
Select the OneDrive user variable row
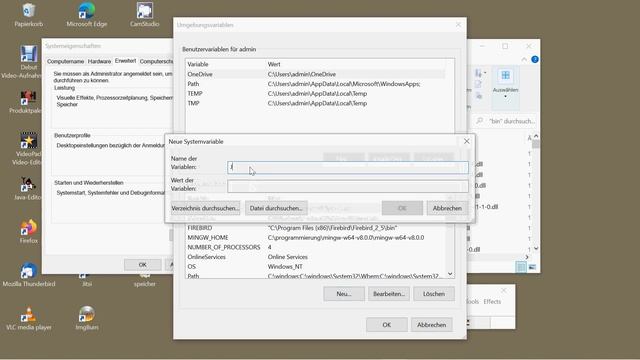point(315,74)
